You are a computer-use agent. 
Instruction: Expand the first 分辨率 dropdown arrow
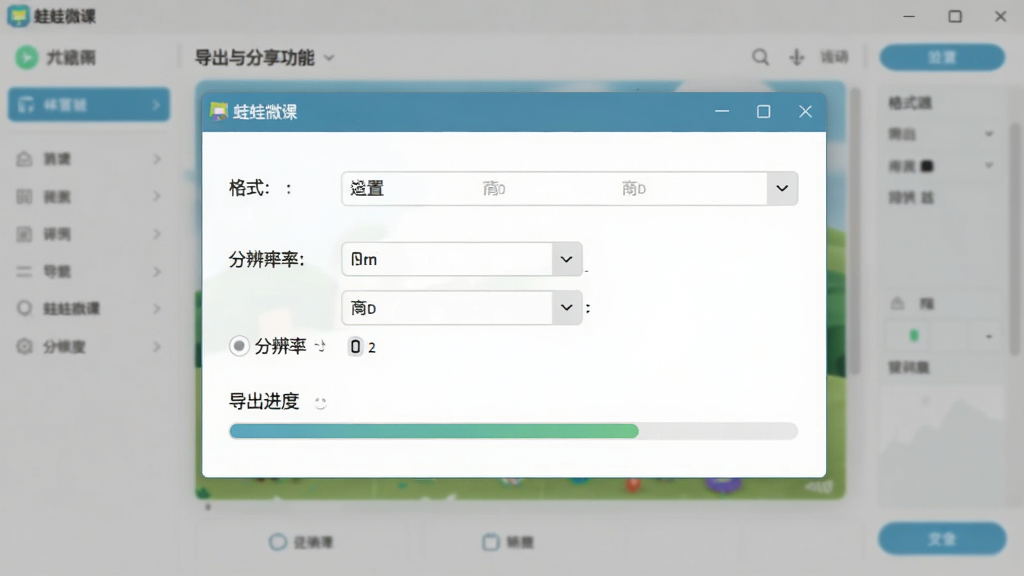pyautogui.click(x=566, y=259)
